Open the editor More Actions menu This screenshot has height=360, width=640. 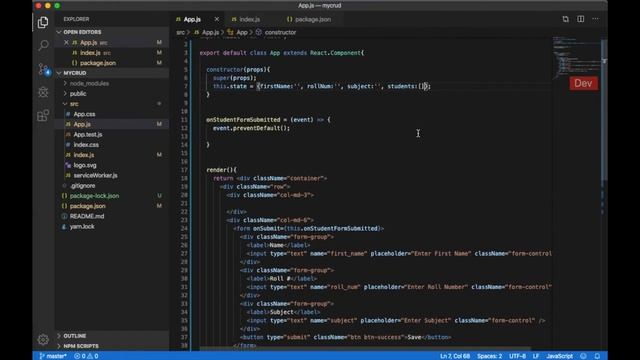pyautogui.click(x=596, y=19)
